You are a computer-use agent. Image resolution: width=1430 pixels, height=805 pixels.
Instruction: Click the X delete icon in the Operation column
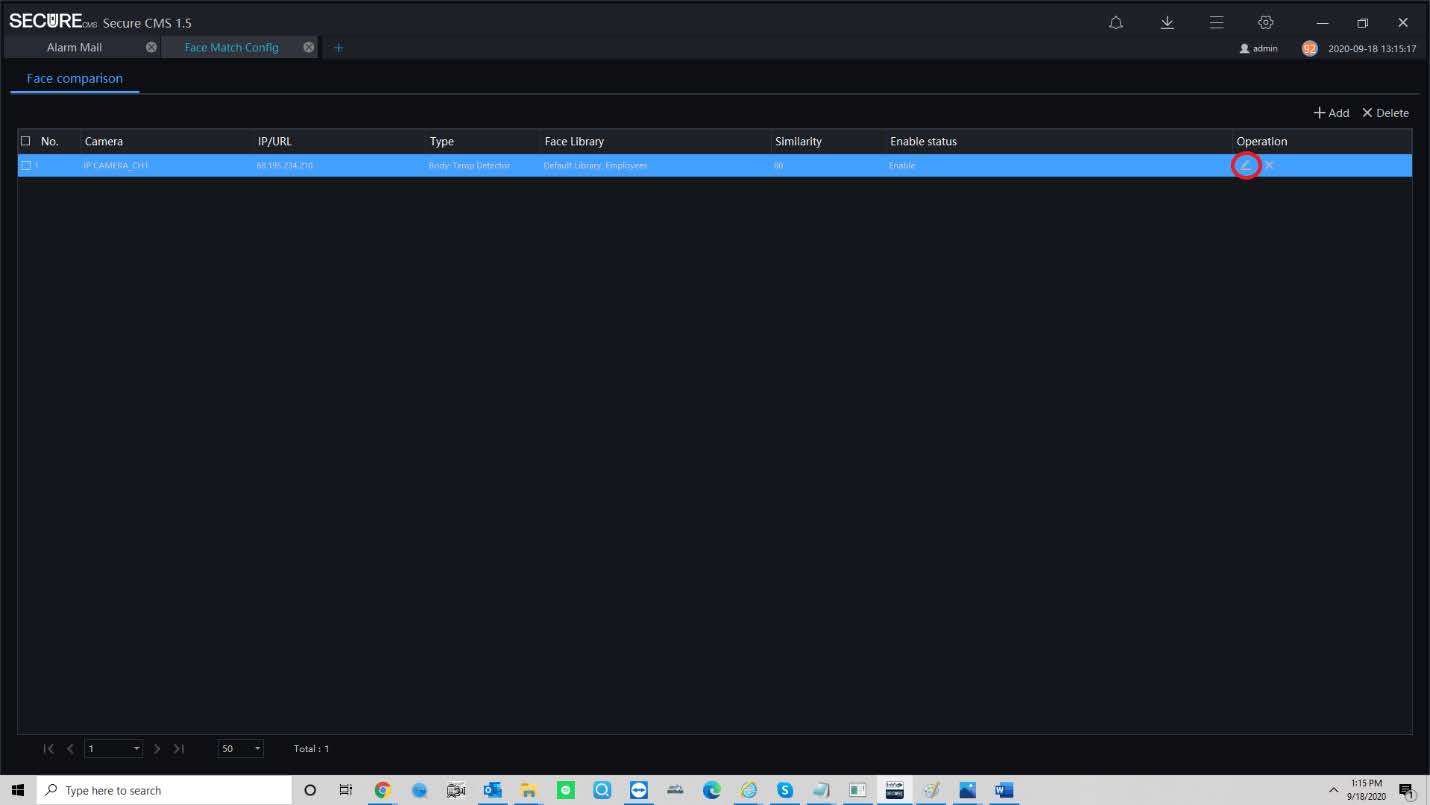tap(1269, 165)
